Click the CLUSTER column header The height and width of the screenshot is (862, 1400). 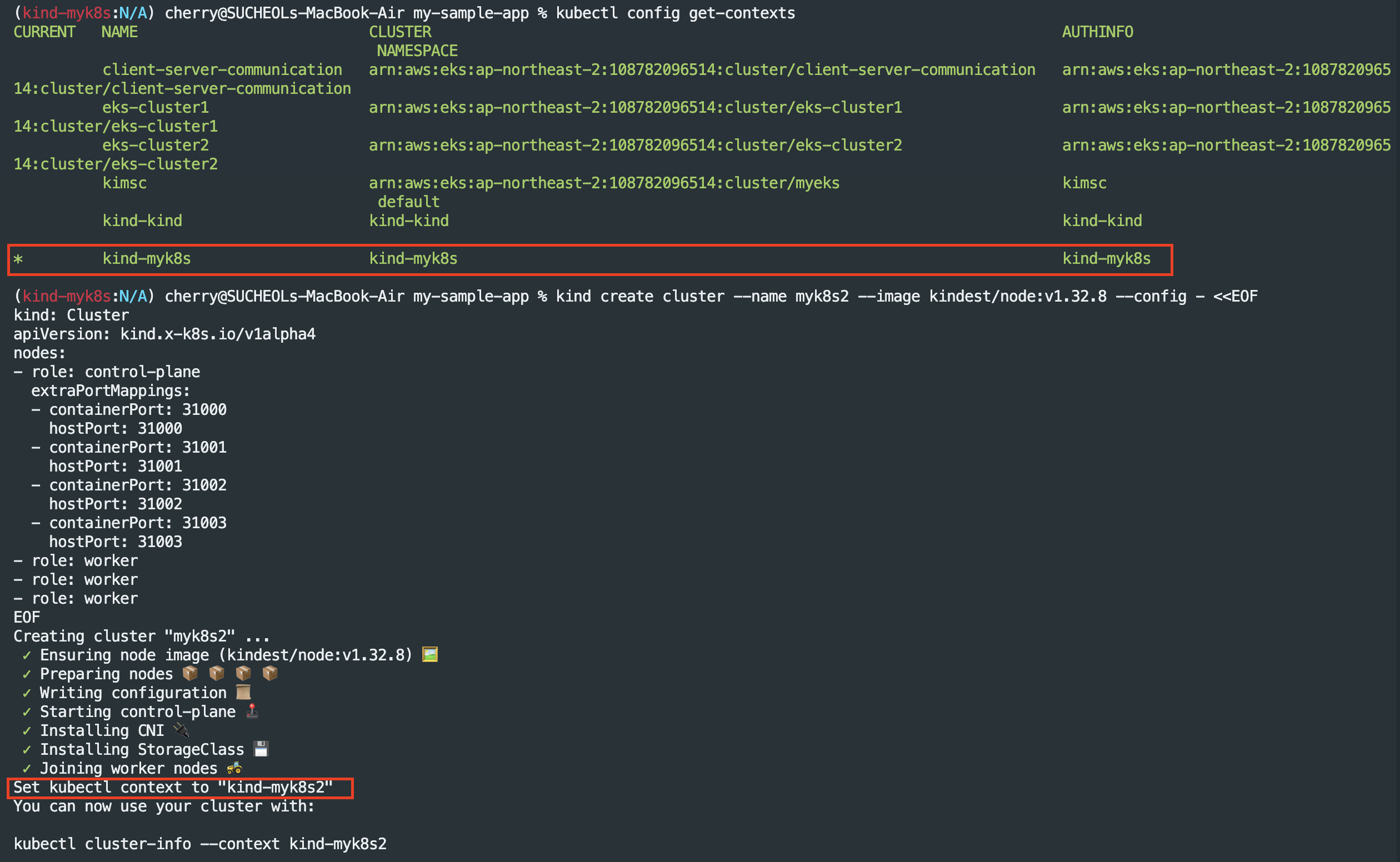[x=400, y=32]
